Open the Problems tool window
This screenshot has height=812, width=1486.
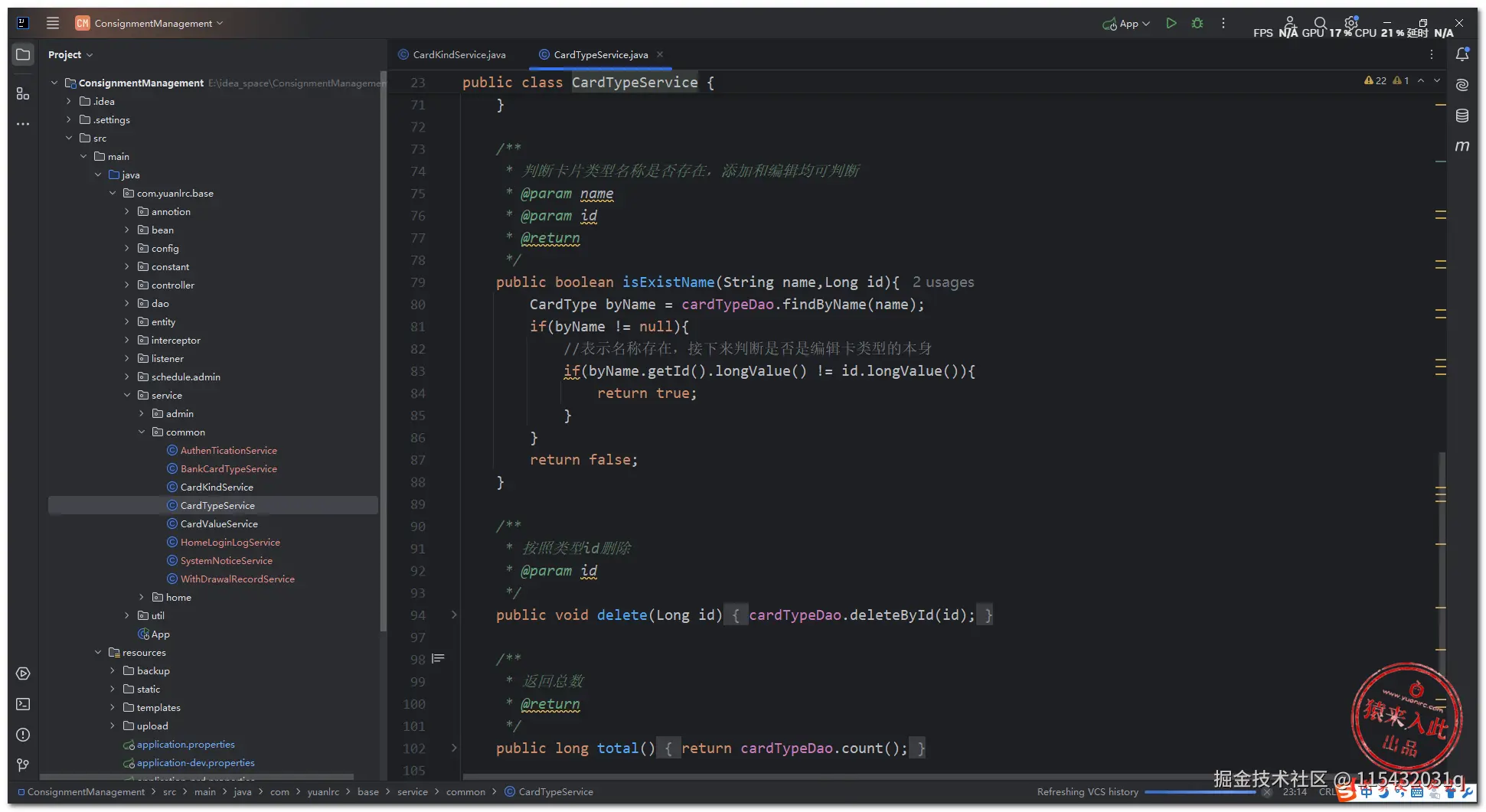tap(23, 735)
